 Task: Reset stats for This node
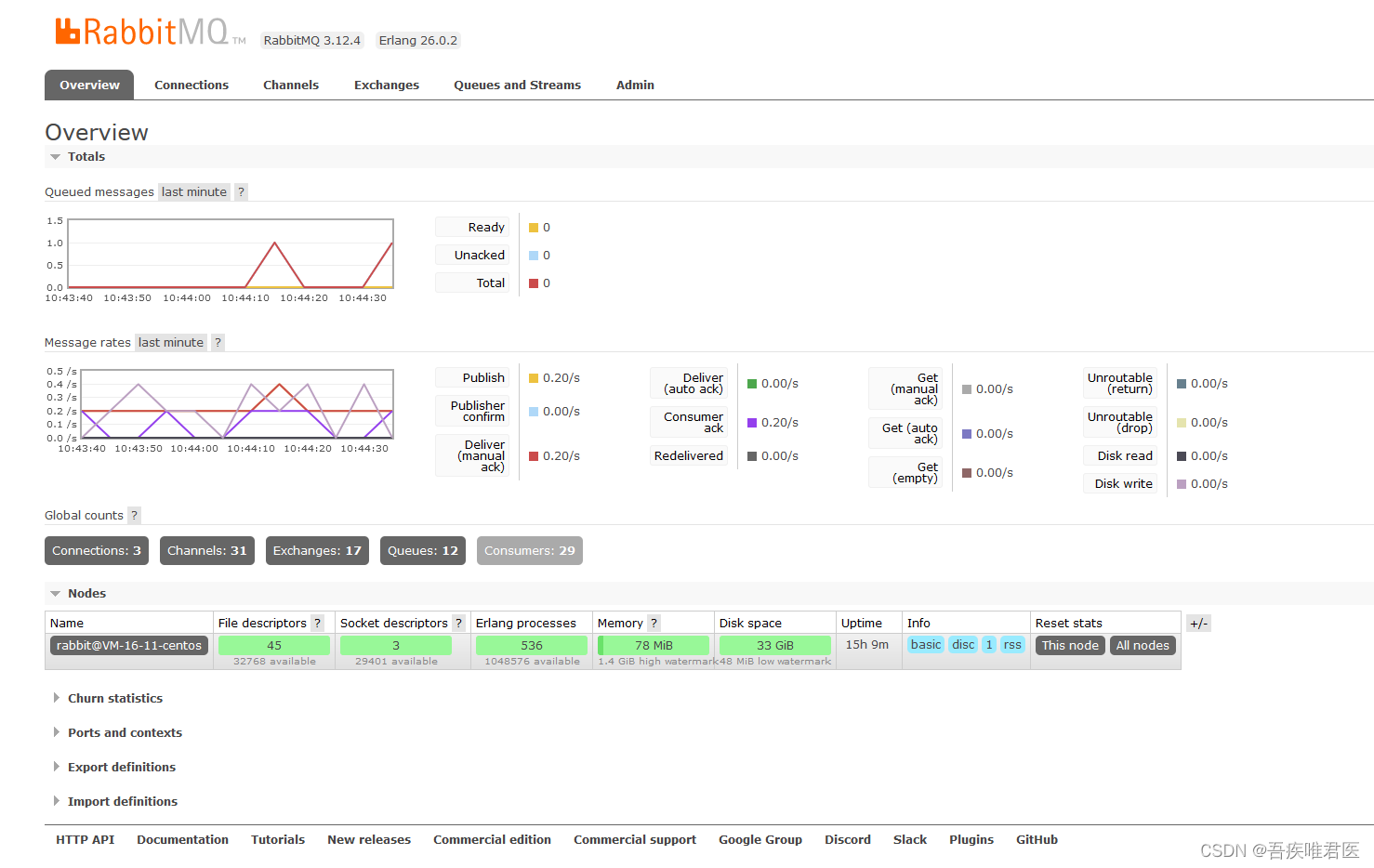(x=1069, y=646)
